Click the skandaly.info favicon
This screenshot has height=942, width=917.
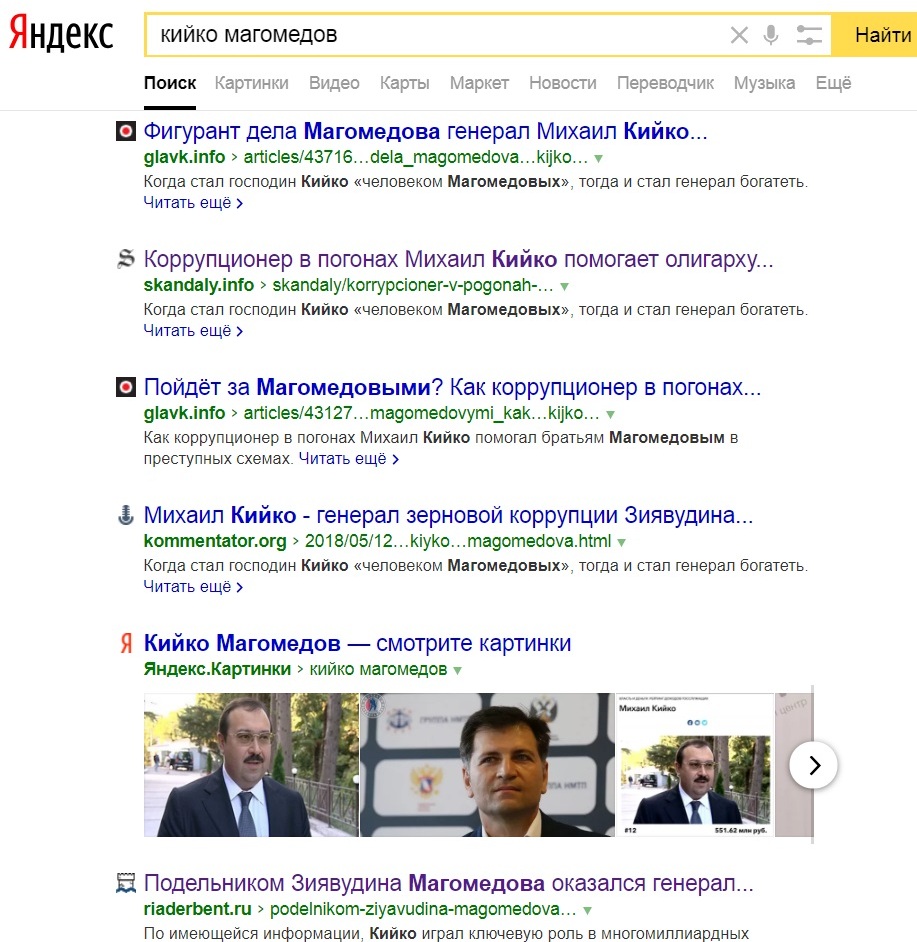125,260
